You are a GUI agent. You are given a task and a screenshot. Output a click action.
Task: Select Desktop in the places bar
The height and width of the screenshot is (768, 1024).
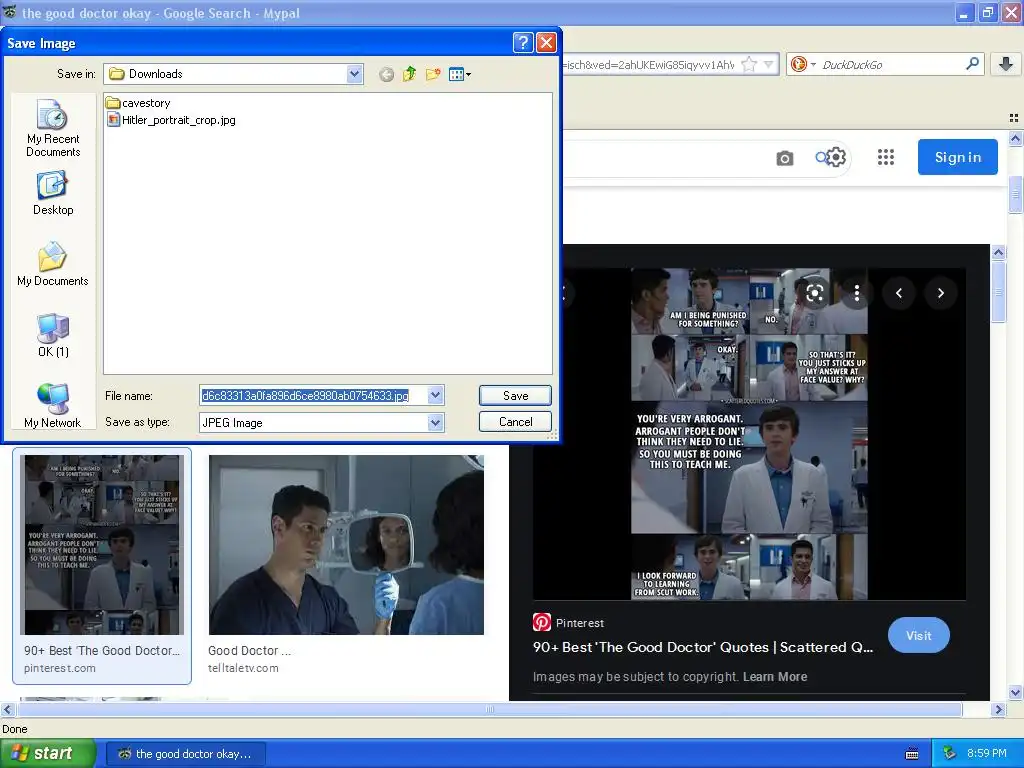pos(53,193)
